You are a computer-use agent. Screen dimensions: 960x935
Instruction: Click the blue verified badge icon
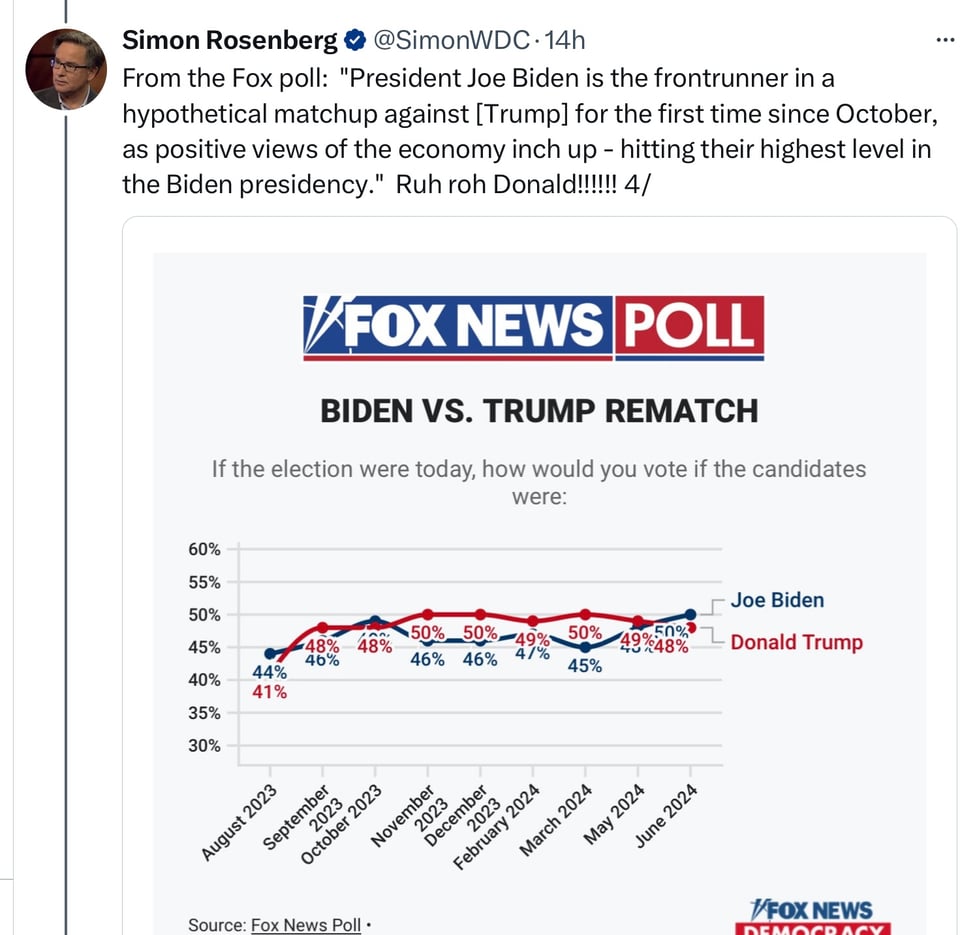[354, 41]
